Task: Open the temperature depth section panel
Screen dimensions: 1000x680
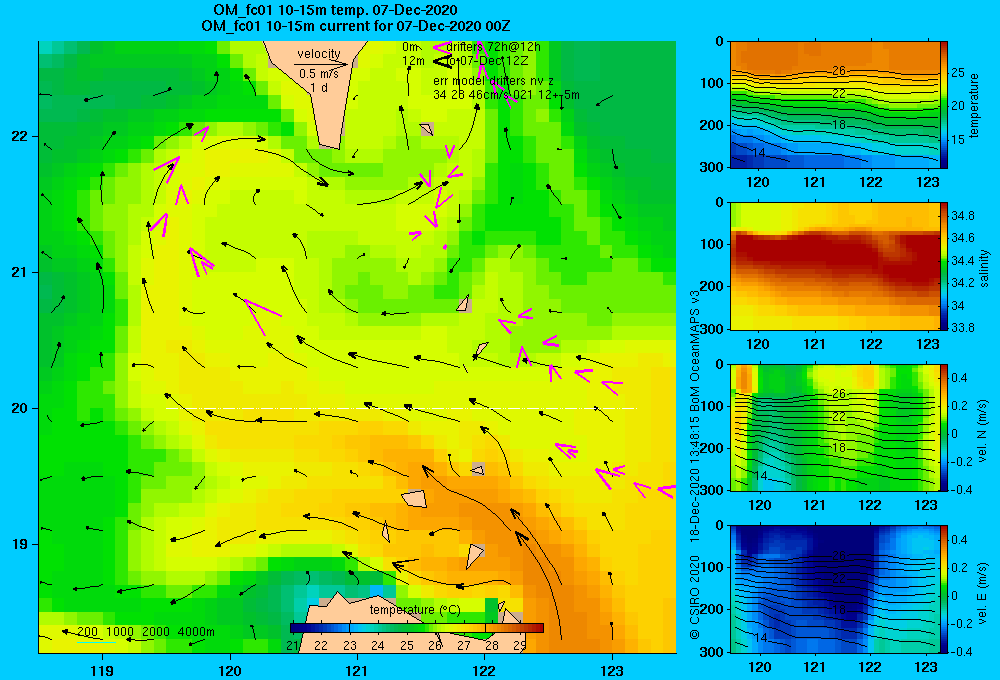Action: click(x=835, y=105)
